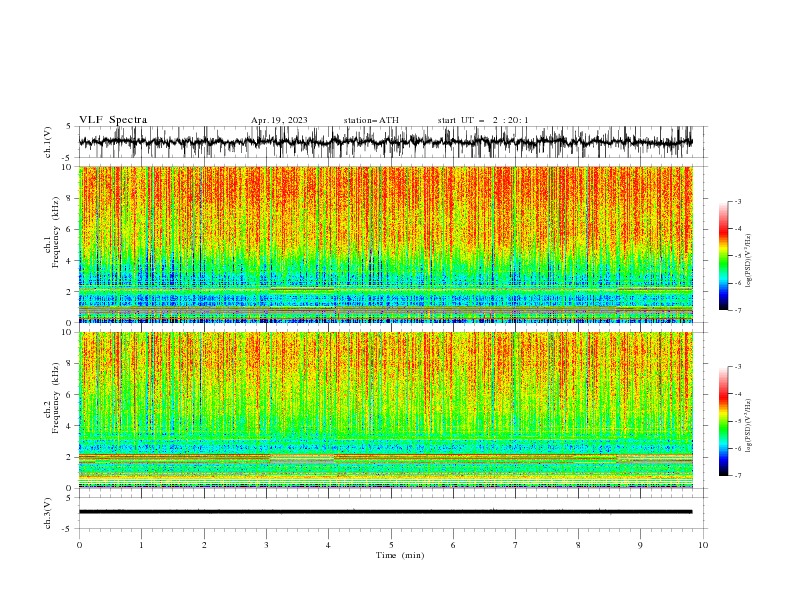Click the ch.1 Frequency (kHz) axis label
792x612 pixels.
(x=52, y=233)
